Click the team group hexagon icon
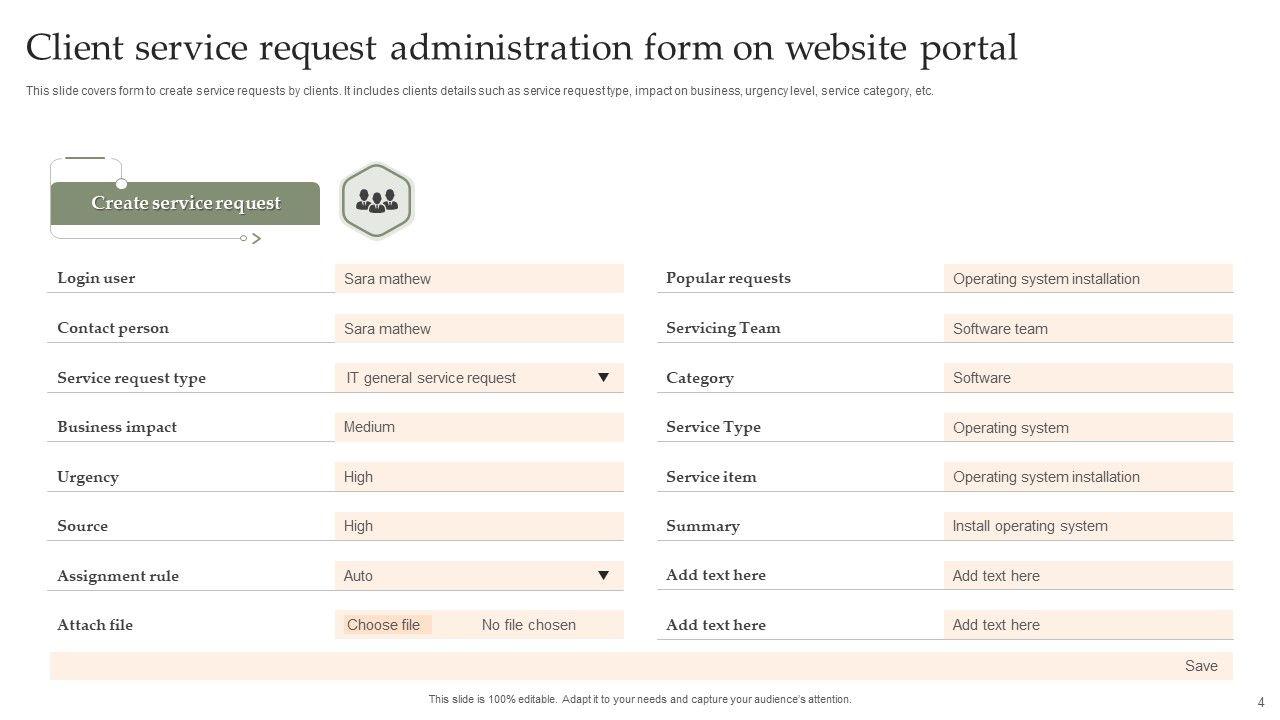The width and height of the screenshot is (1280, 720). pyautogui.click(x=376, y=201)
